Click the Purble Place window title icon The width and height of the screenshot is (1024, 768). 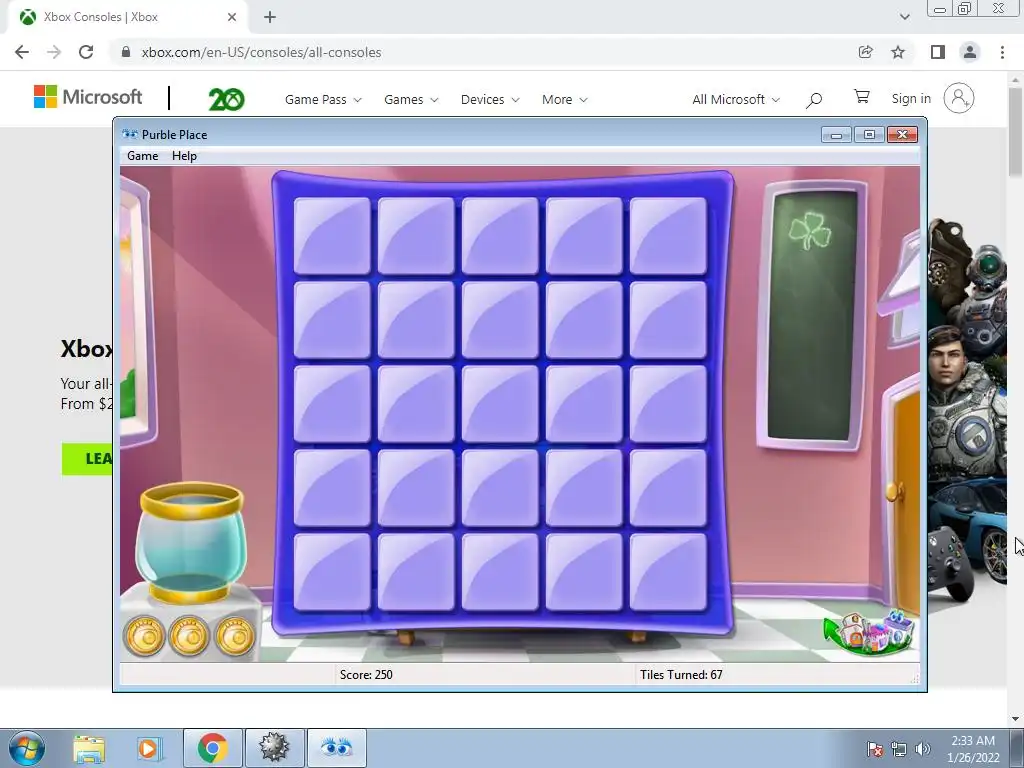point(130,135)
